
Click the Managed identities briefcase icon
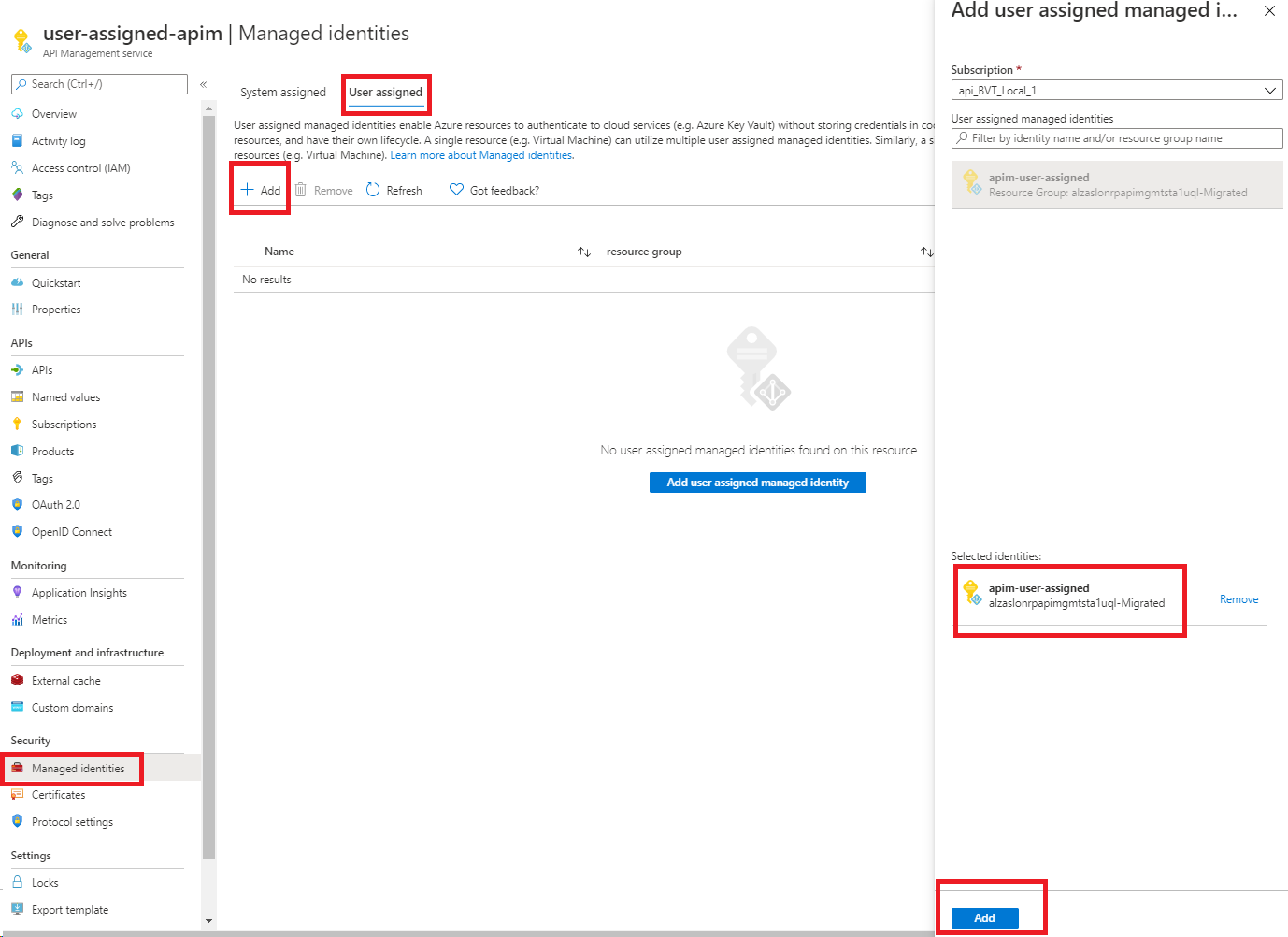click(17, 769)
